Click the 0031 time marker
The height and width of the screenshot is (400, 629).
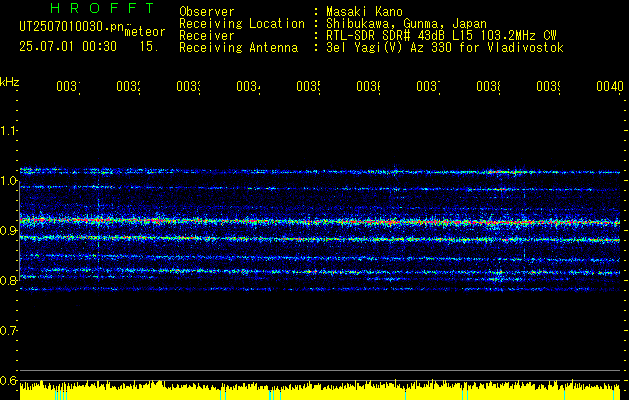point(68,86)
